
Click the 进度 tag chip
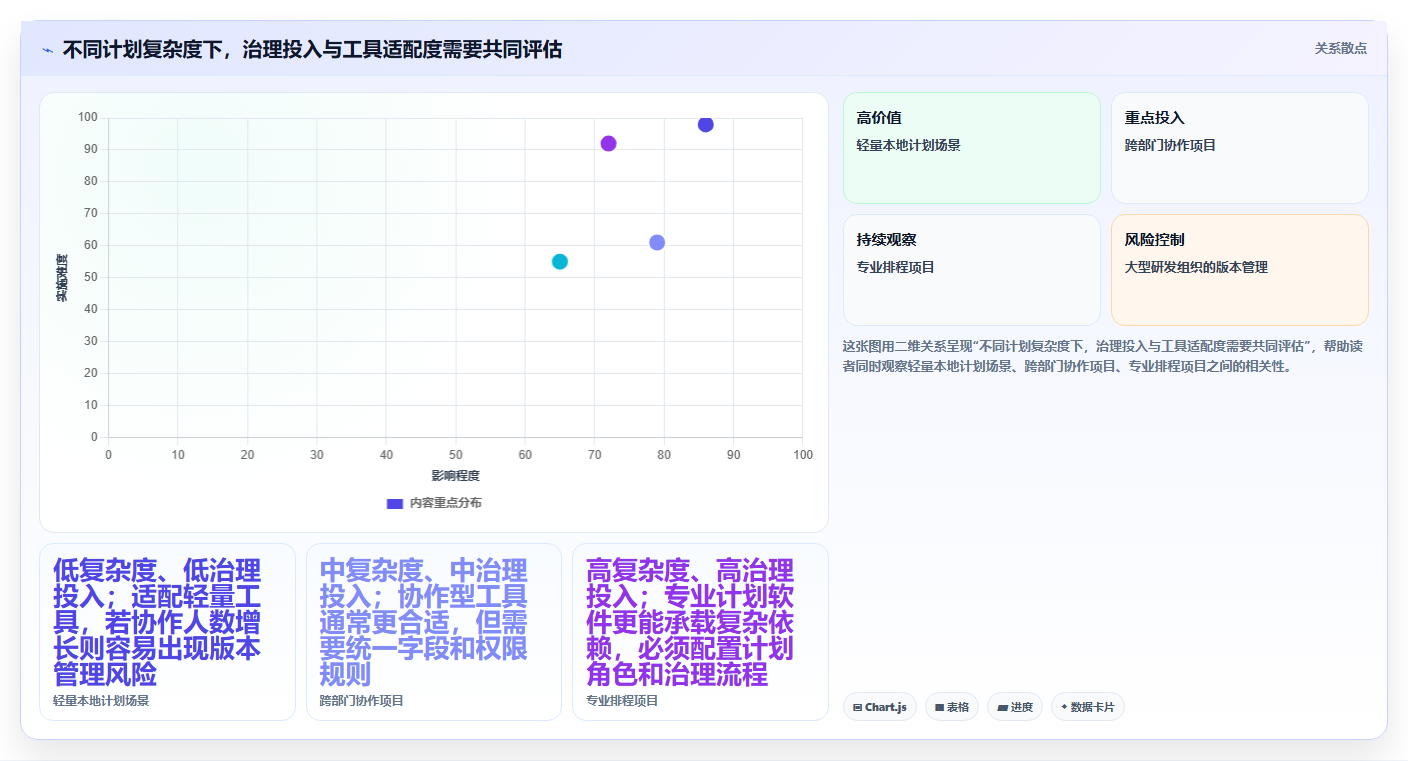pyautogui.click(x=1015, y=707)
